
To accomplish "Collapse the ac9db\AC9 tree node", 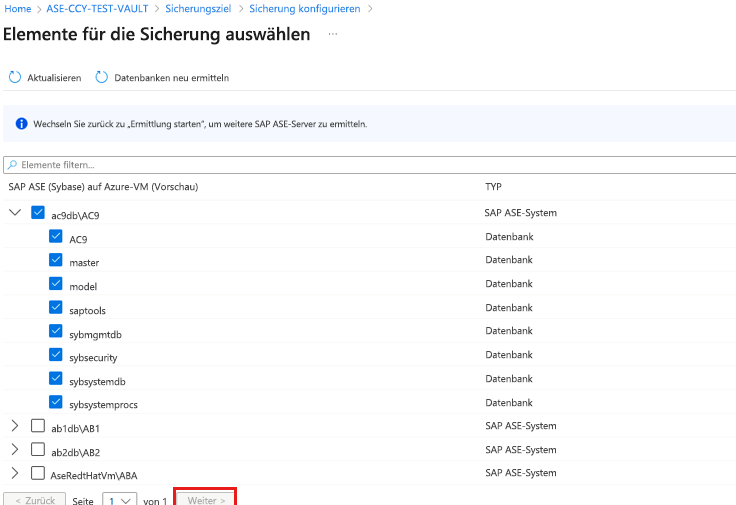I will coord(15,213).
